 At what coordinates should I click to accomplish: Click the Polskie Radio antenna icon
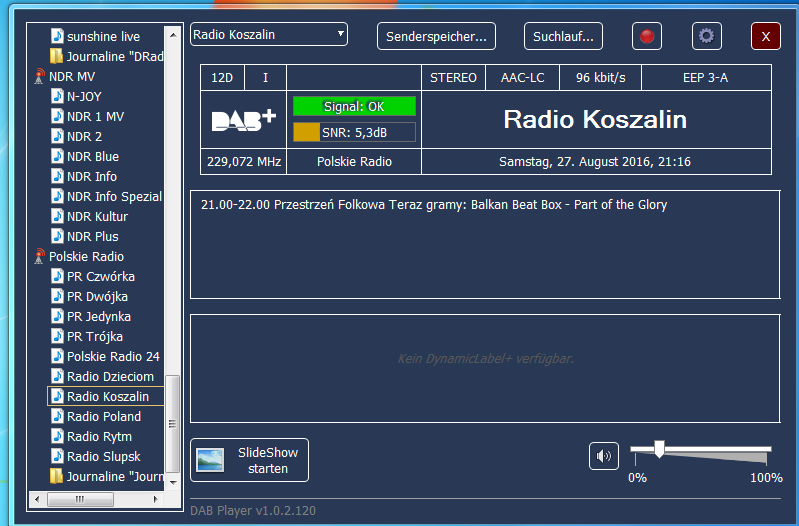tap(39, 256)
